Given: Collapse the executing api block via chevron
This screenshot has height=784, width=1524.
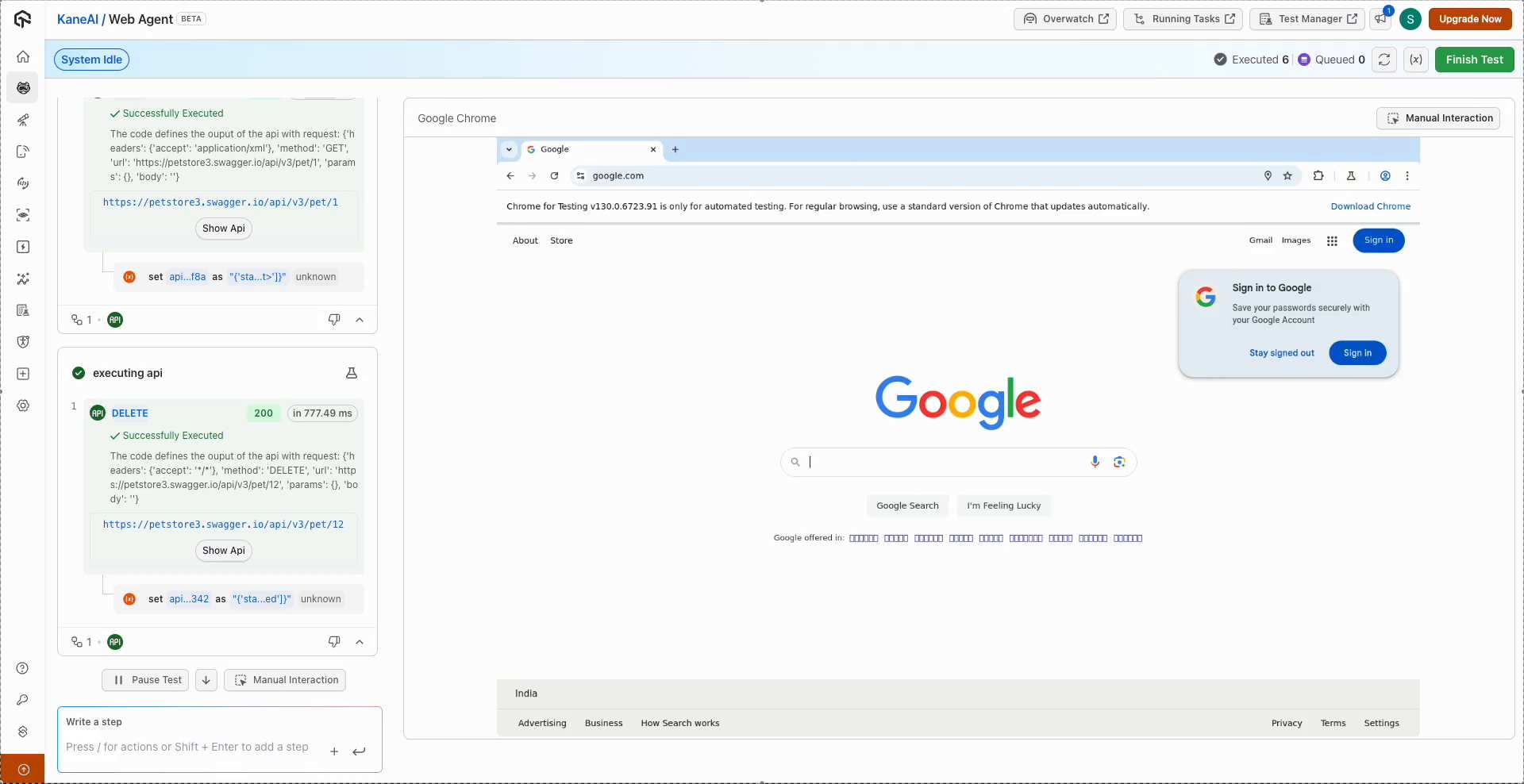Looking at the screenshot, I should 360,642.
